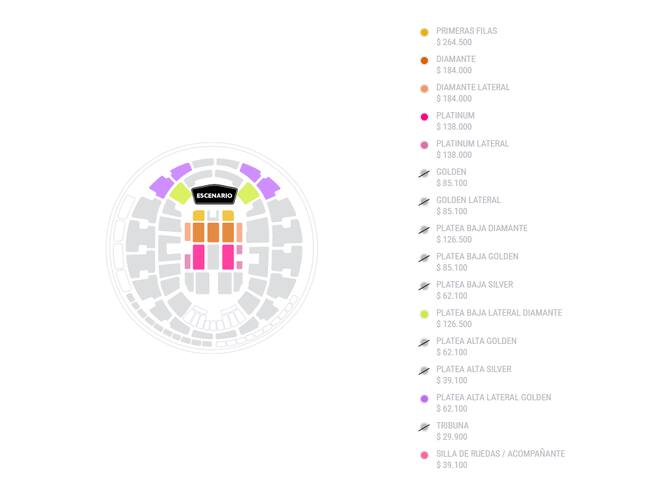Click the Platinum magenta color dot
Viewport: 650px width, 487px height.
pyautogui.click(x=424, y=117)
